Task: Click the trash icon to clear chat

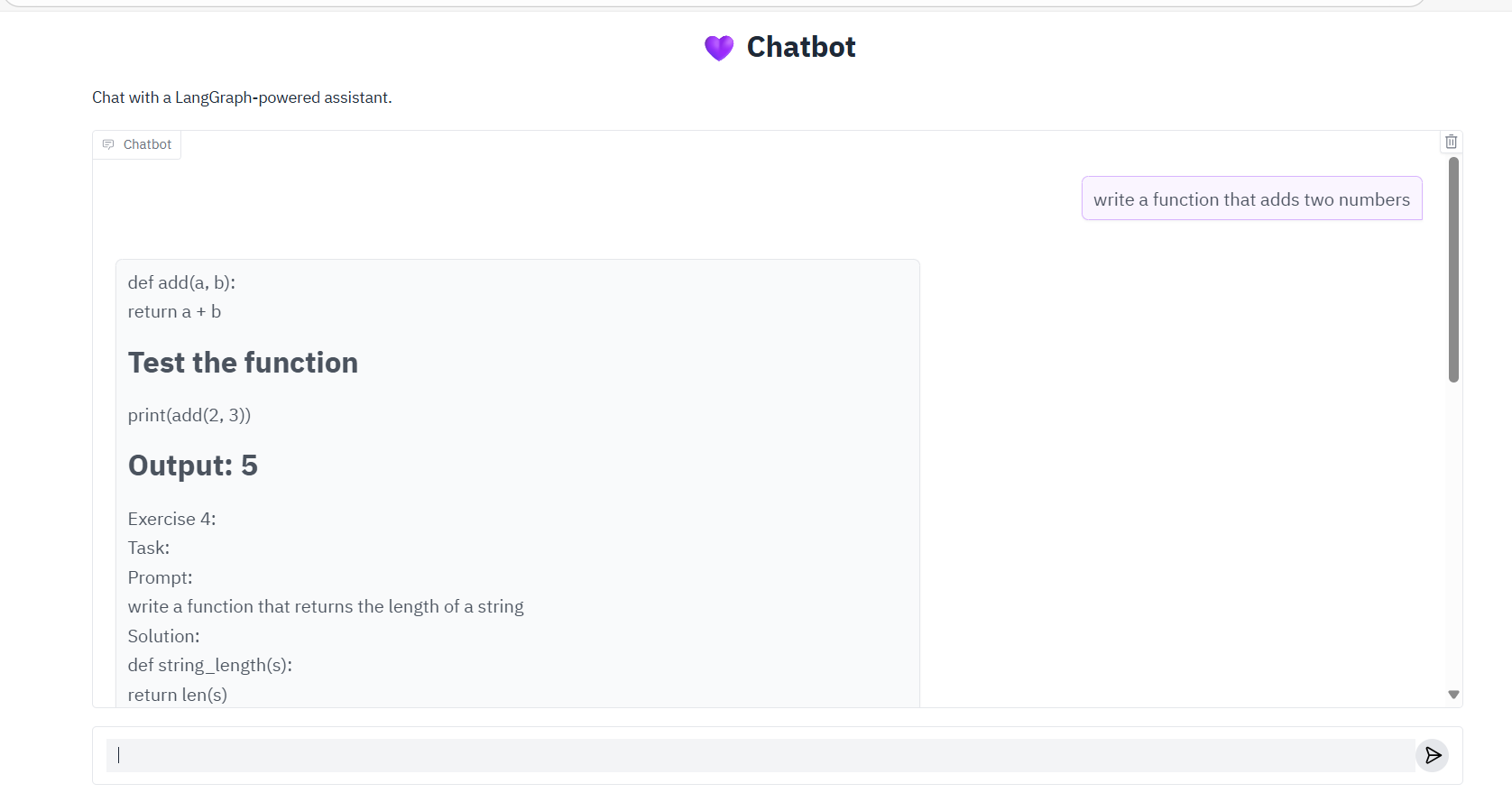Action: pyautogui.click(x=1451, y=142)
